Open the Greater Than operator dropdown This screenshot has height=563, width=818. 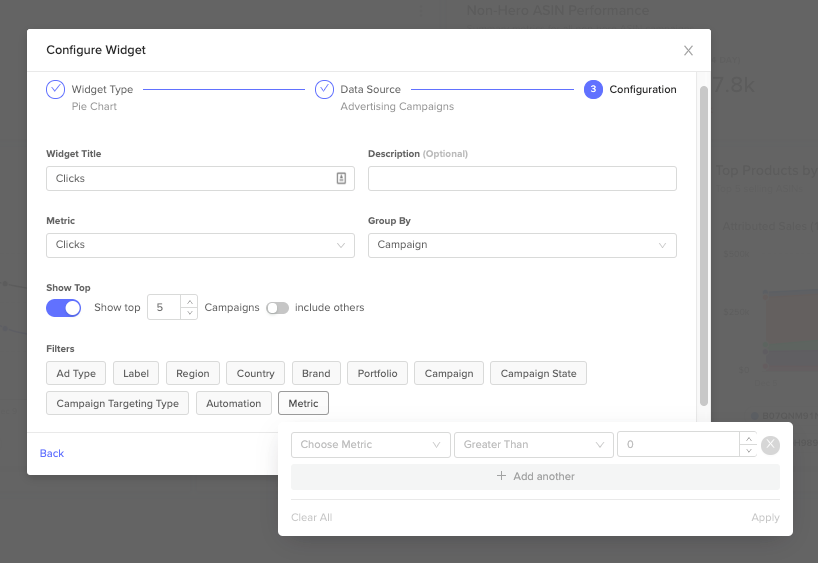[x=534, y=445]
